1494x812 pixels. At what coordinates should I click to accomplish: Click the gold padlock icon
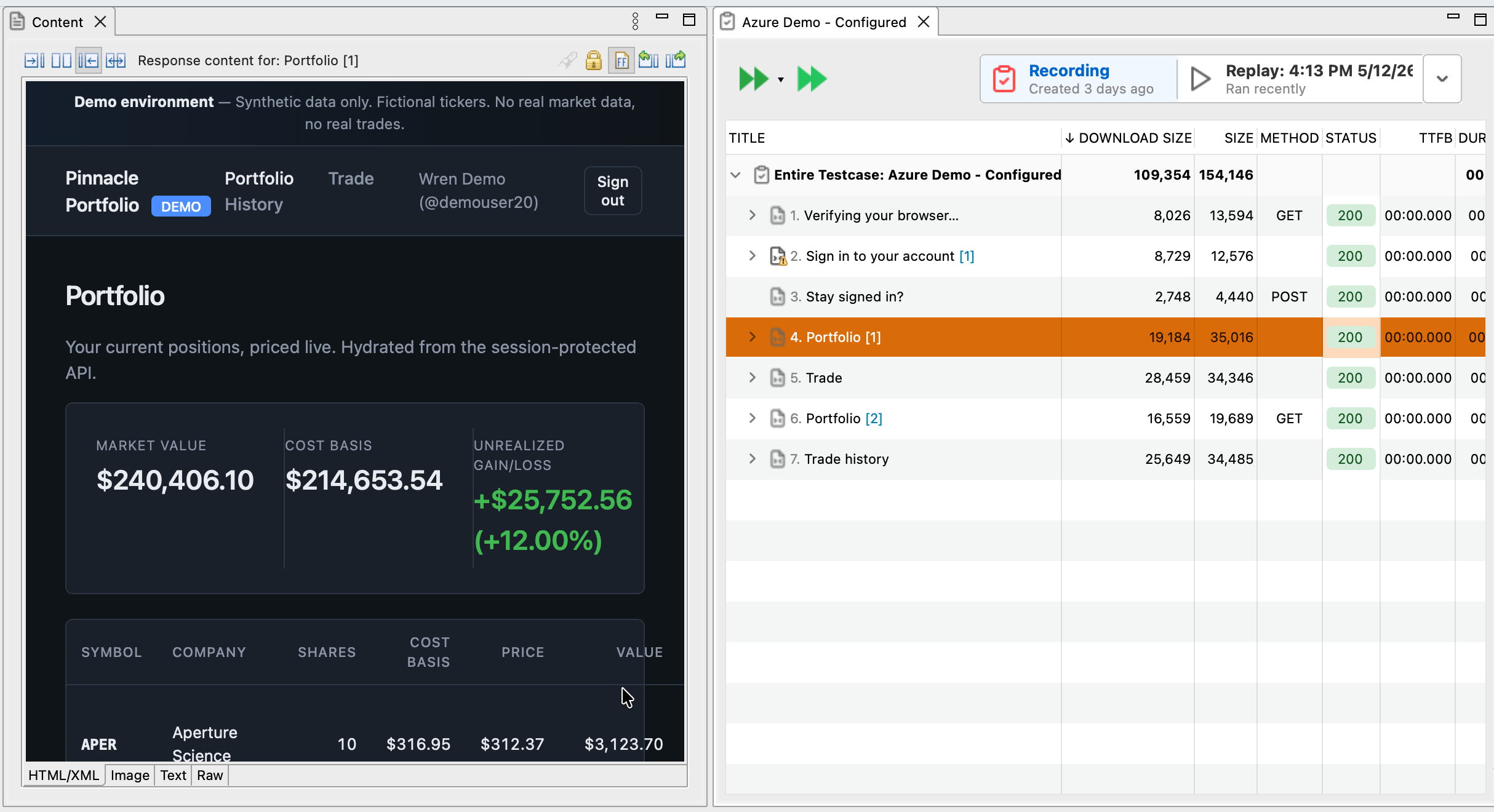click(594, 60)
